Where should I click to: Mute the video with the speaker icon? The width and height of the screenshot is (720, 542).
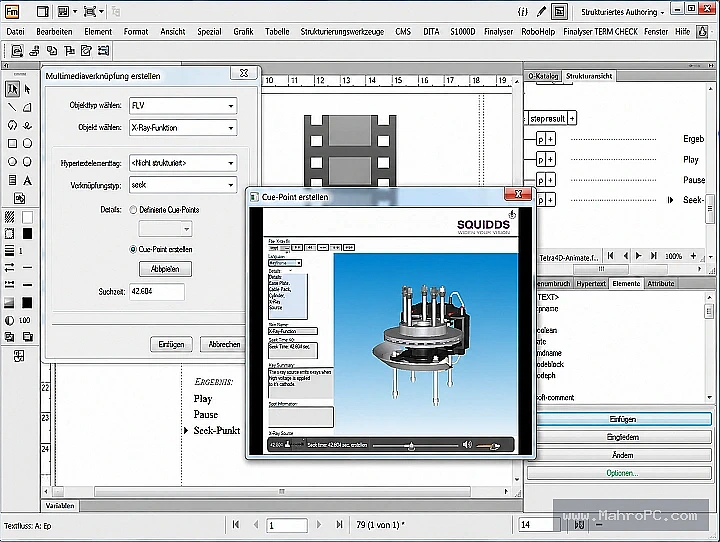coord(467,445)
